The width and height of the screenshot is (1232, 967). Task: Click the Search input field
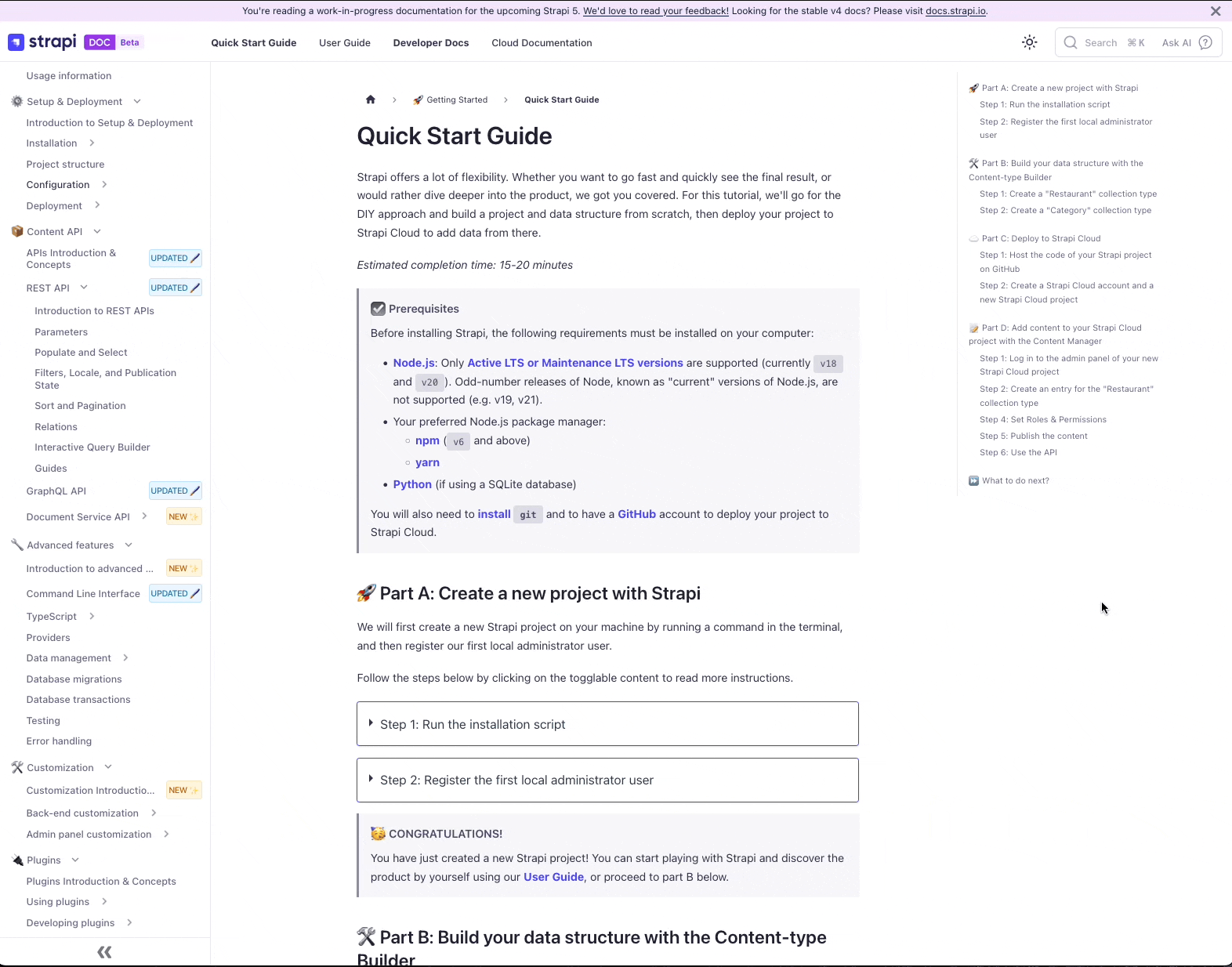click(x=1139, y=42)
